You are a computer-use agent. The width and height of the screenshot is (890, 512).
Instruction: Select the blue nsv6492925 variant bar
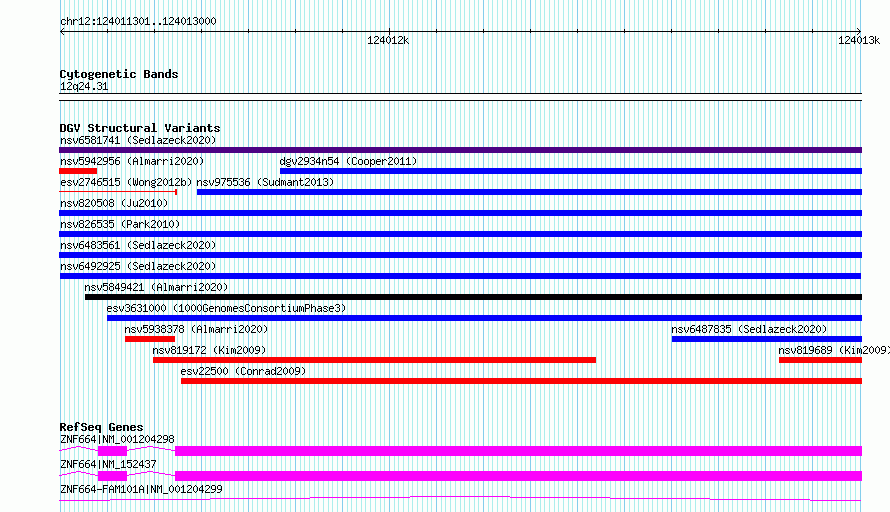460,276
